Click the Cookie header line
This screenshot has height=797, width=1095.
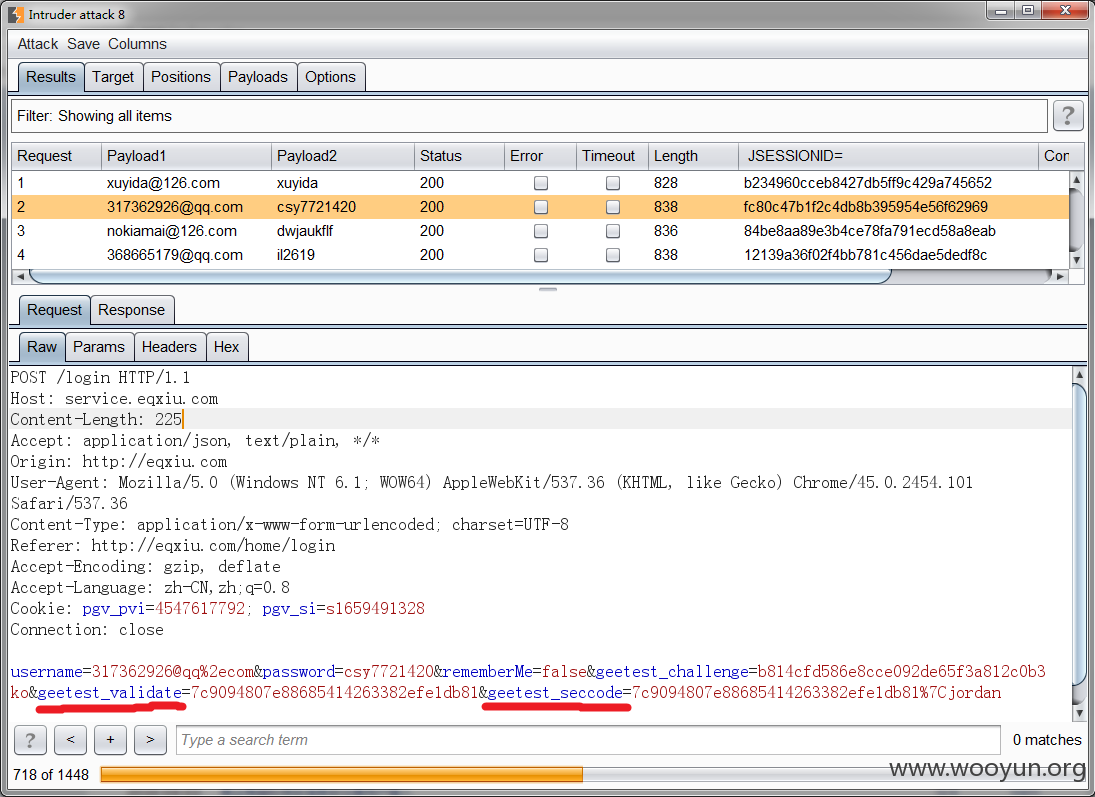point(217,608)
